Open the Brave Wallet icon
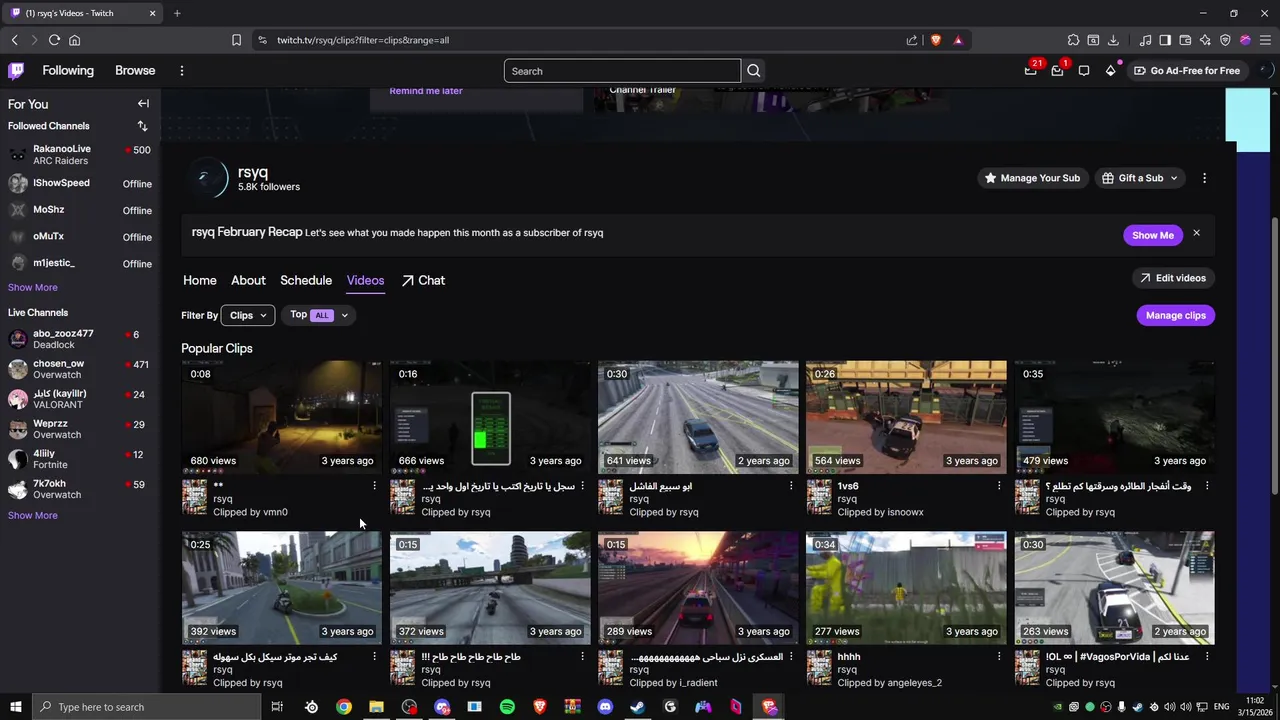Image resolution: width=1280 pixels, height=720 pixels. (1185, 40)
